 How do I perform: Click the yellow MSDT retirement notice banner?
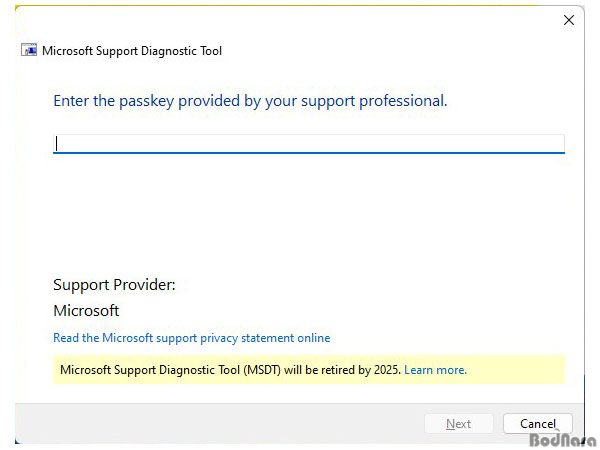(x=308, y=370)
